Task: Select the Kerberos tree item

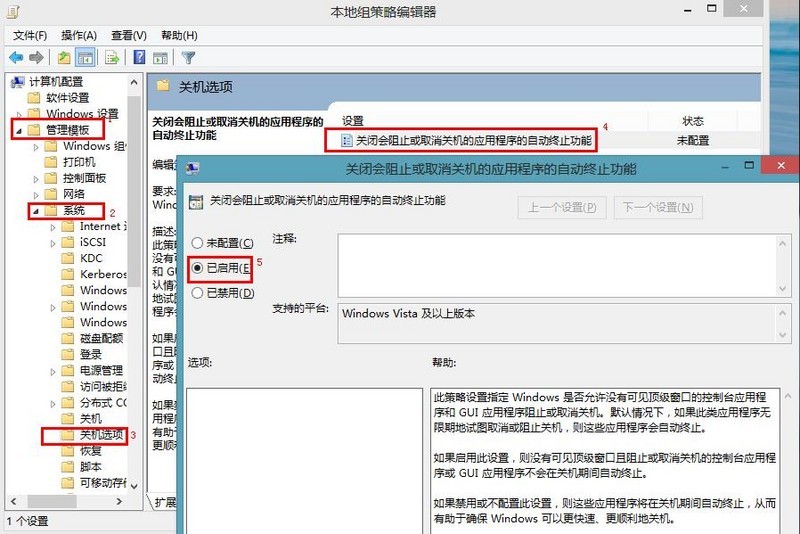Action: point(103,274)
